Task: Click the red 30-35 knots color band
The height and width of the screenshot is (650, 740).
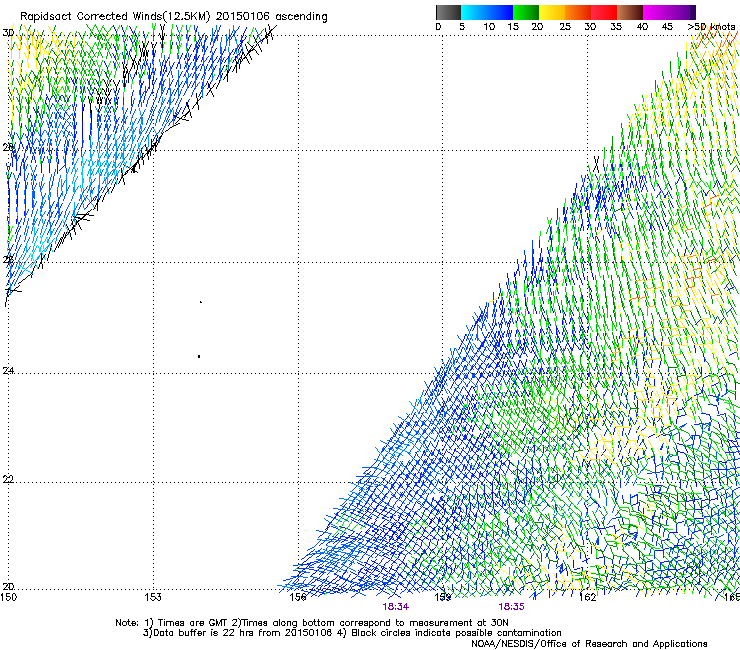Action: pos(604,12)
